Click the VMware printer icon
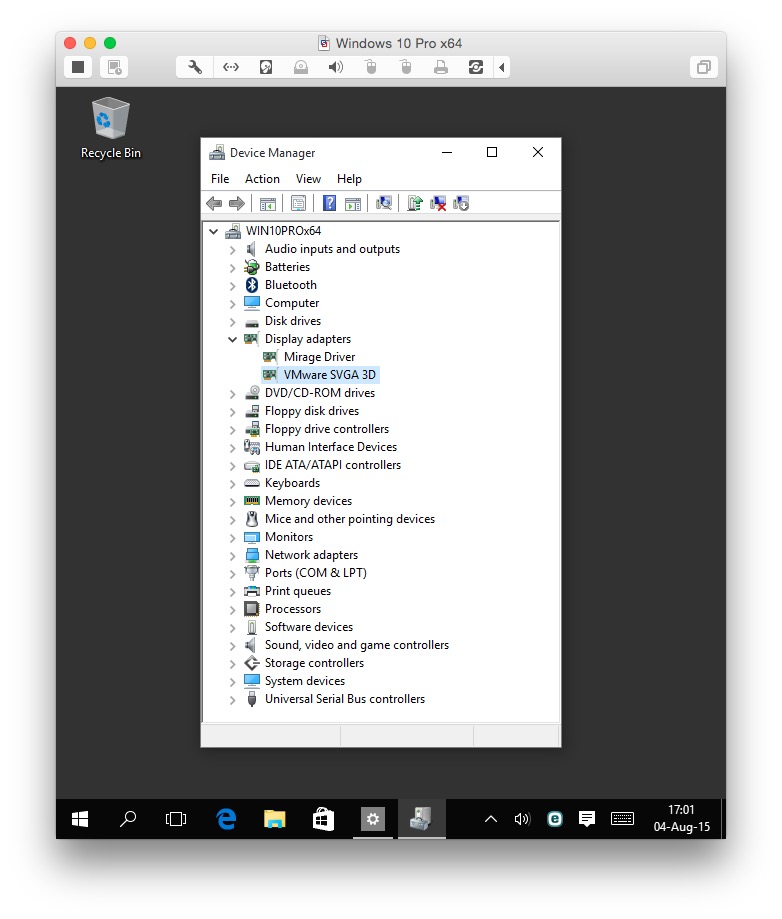 click(x=441, y=67)
